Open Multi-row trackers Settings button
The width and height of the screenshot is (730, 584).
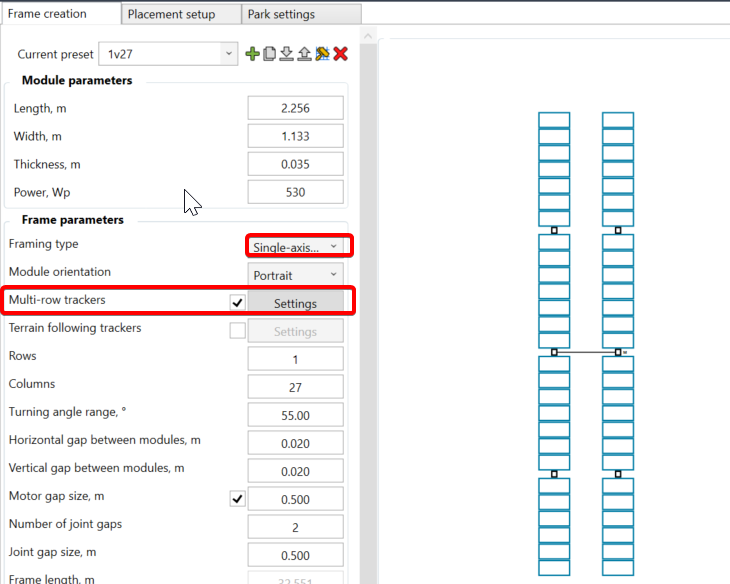(295, 303)
